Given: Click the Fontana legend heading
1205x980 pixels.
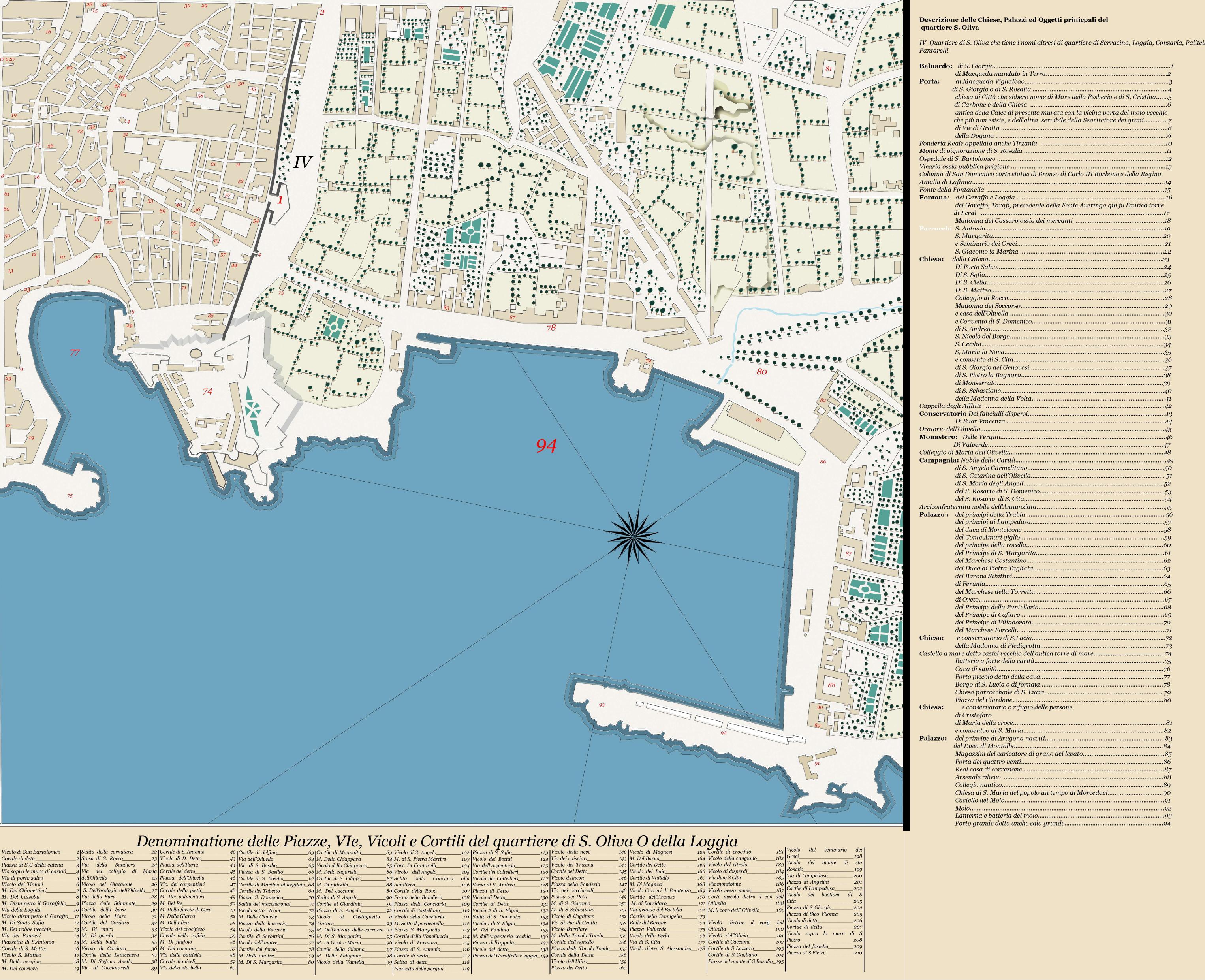Looking at the screenshot, I should click(x=934, y=198).
